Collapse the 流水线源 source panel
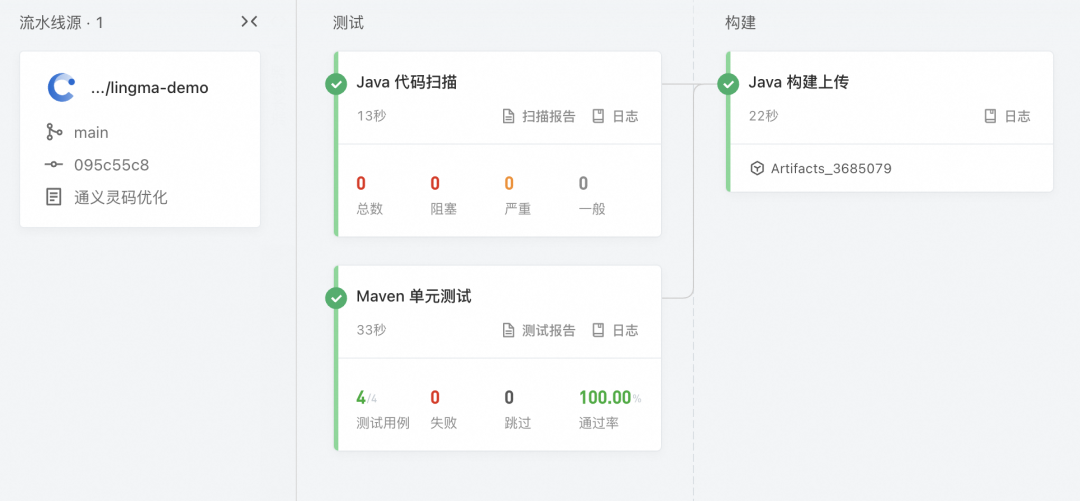The image size is (1080, 501). click(249, 22)
